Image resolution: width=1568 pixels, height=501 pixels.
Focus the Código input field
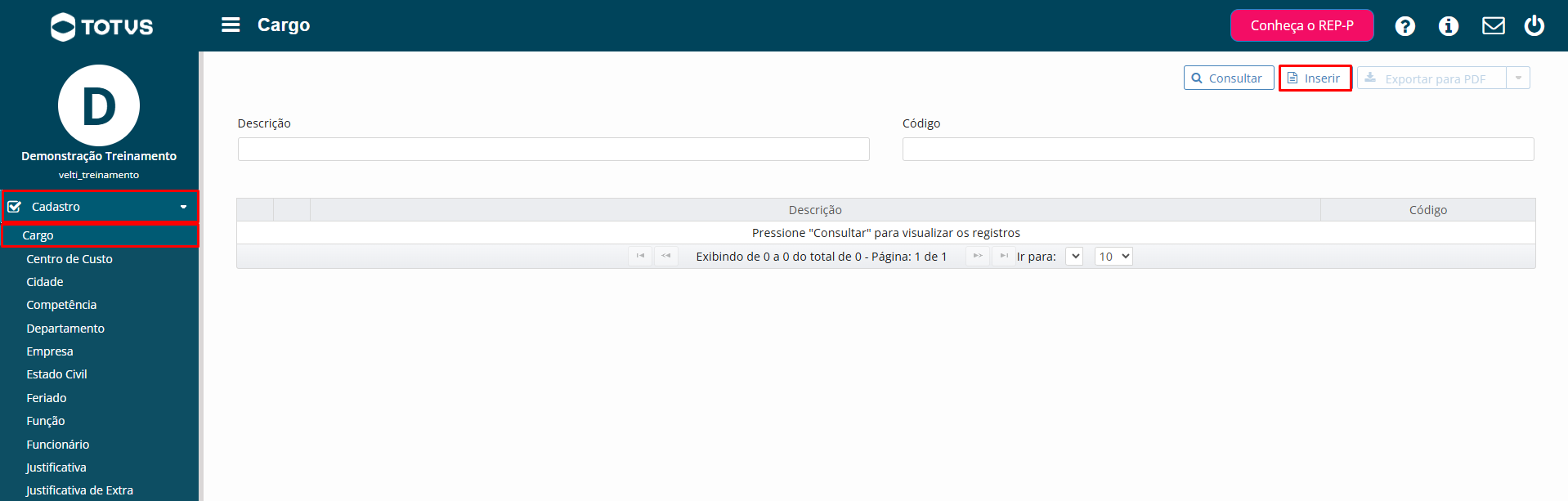point(1218,149)
